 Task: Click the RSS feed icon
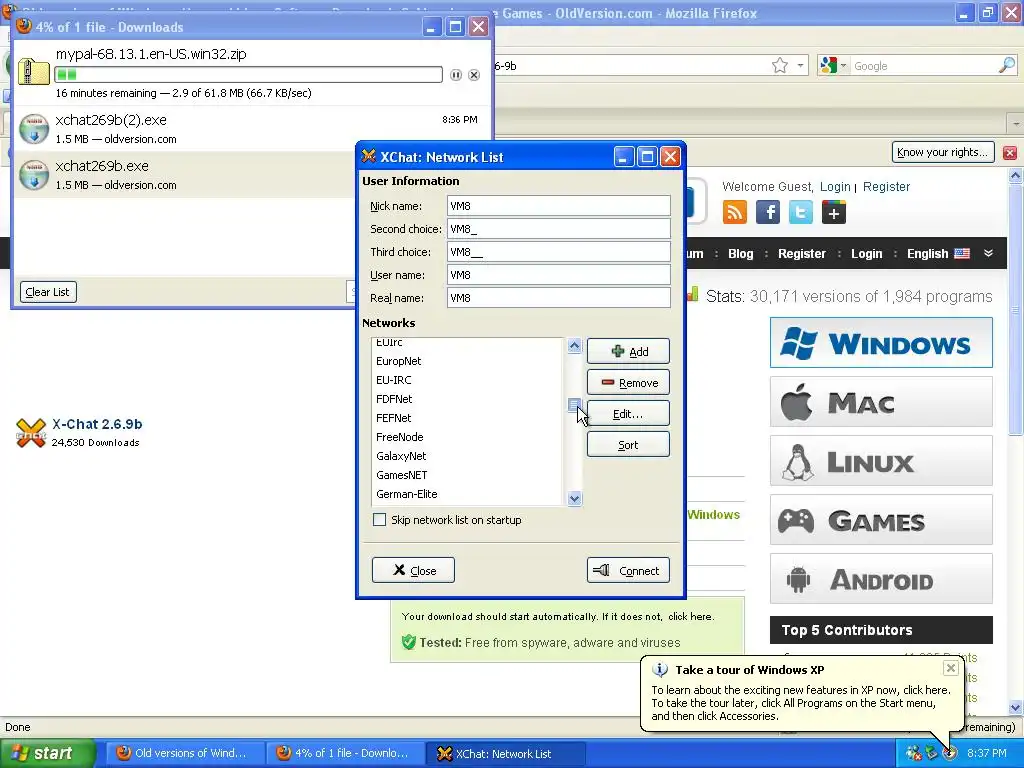coord(735,212)
